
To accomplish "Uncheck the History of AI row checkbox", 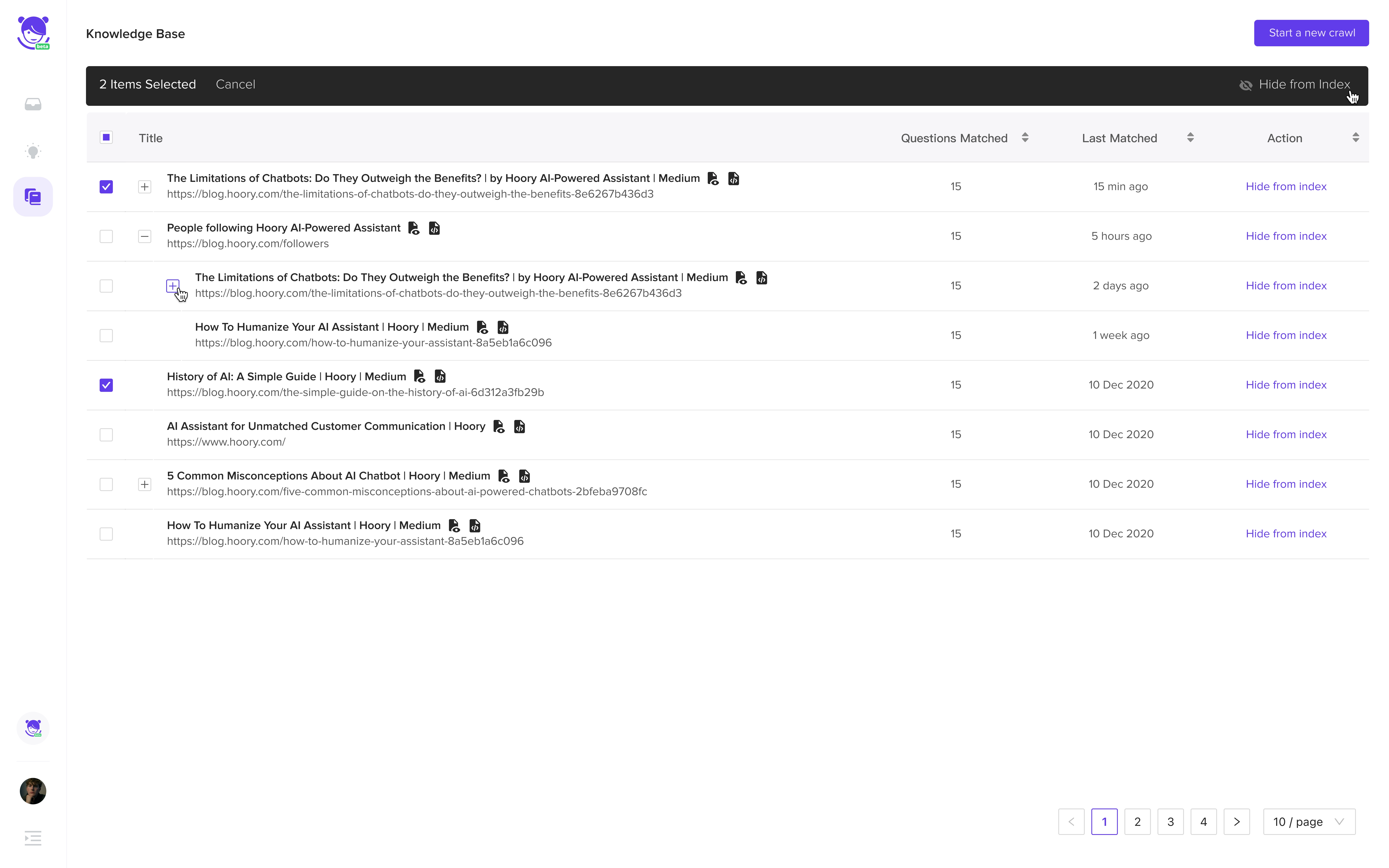I will [106, 385].
